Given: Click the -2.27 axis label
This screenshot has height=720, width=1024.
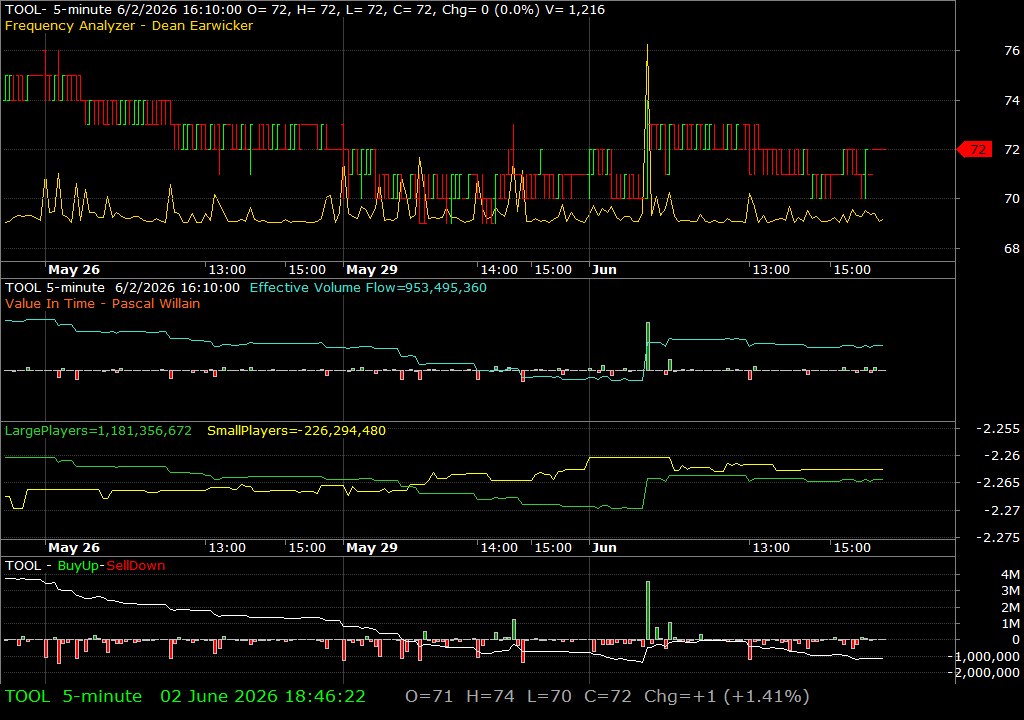Looking at the screenshot, I should (1002, 510).
